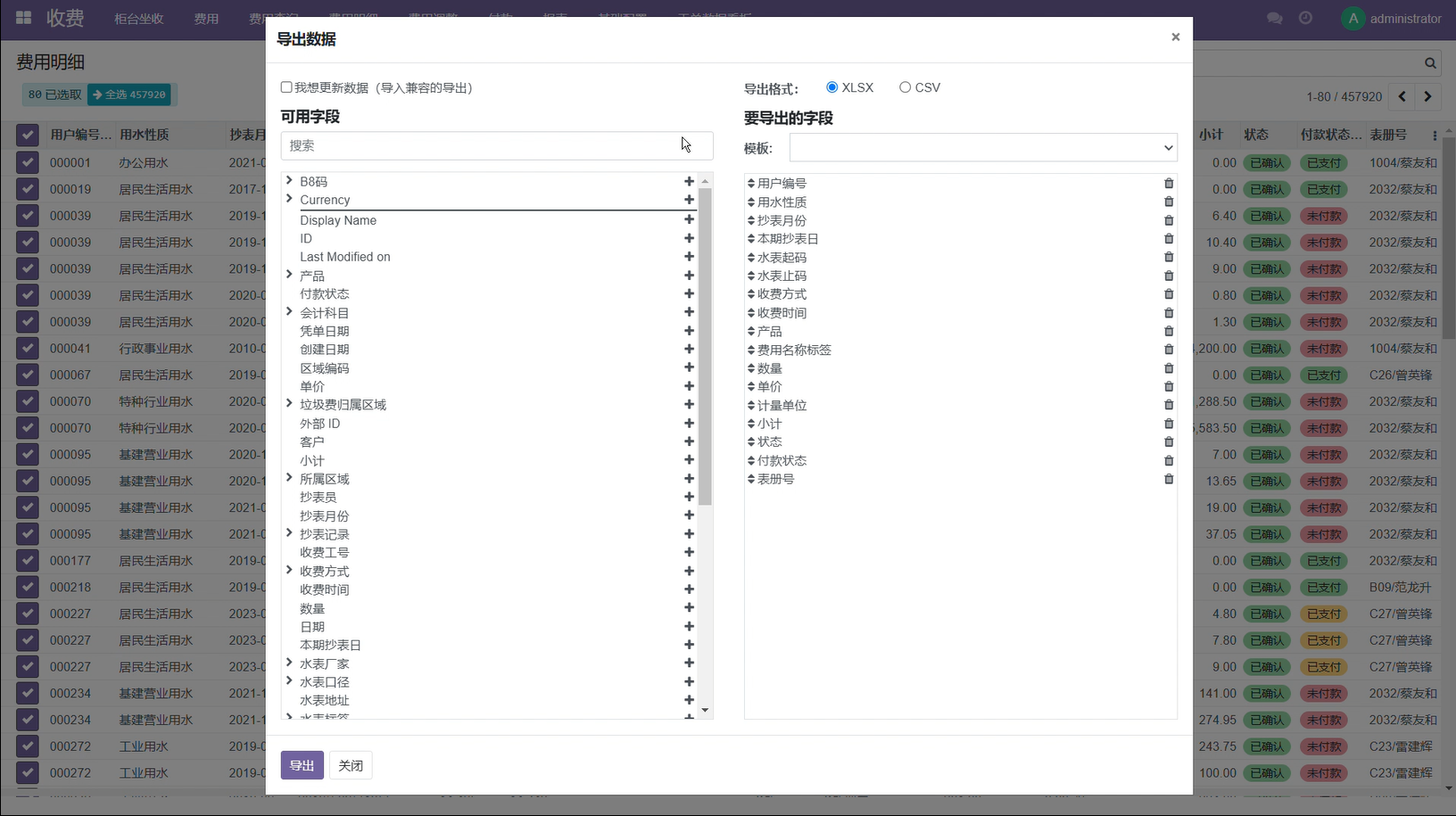Click down arrow of fields list scrollbar

click(705, 711)
